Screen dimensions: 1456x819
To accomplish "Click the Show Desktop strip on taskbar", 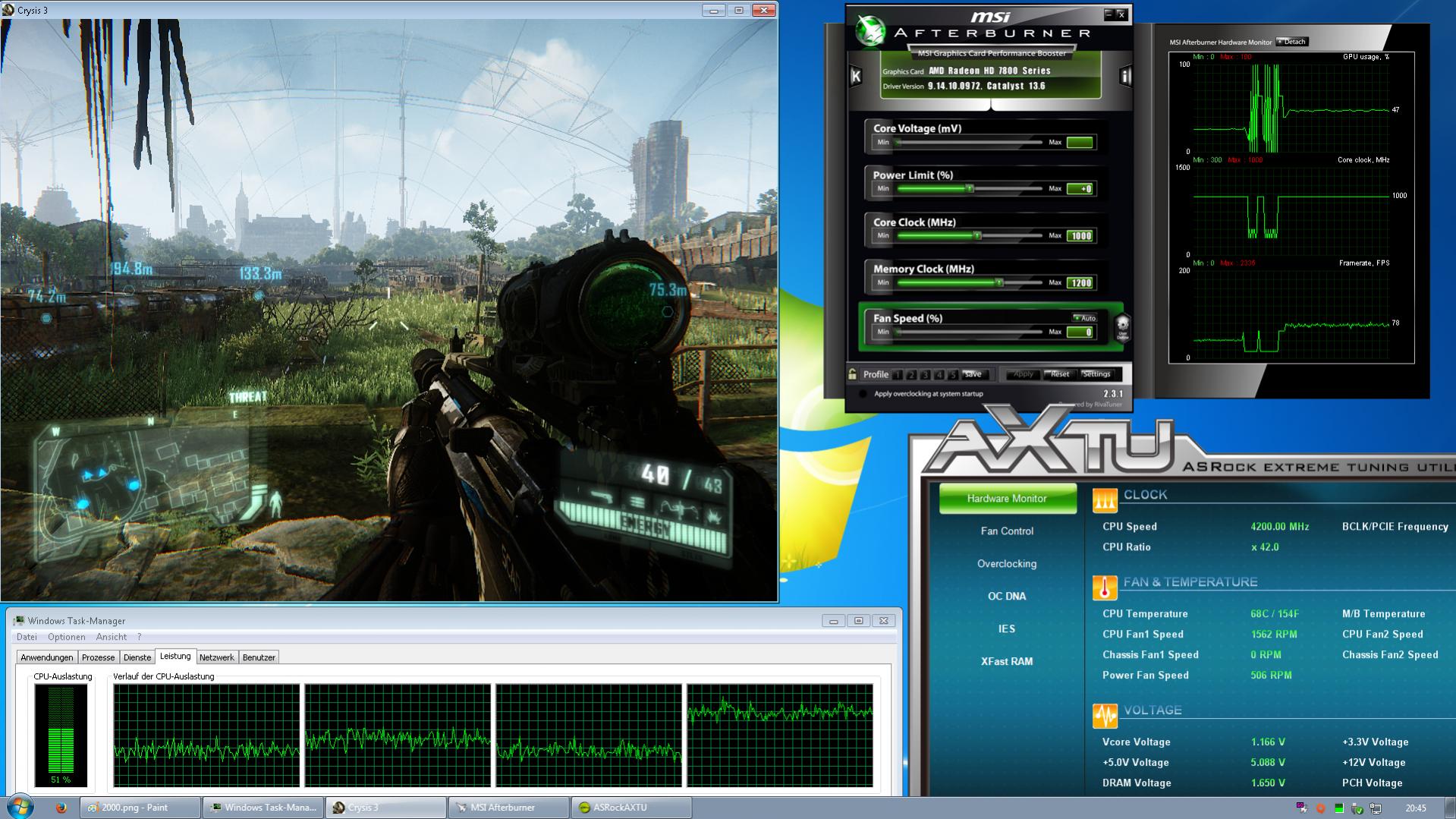I will click(1451, 808).
